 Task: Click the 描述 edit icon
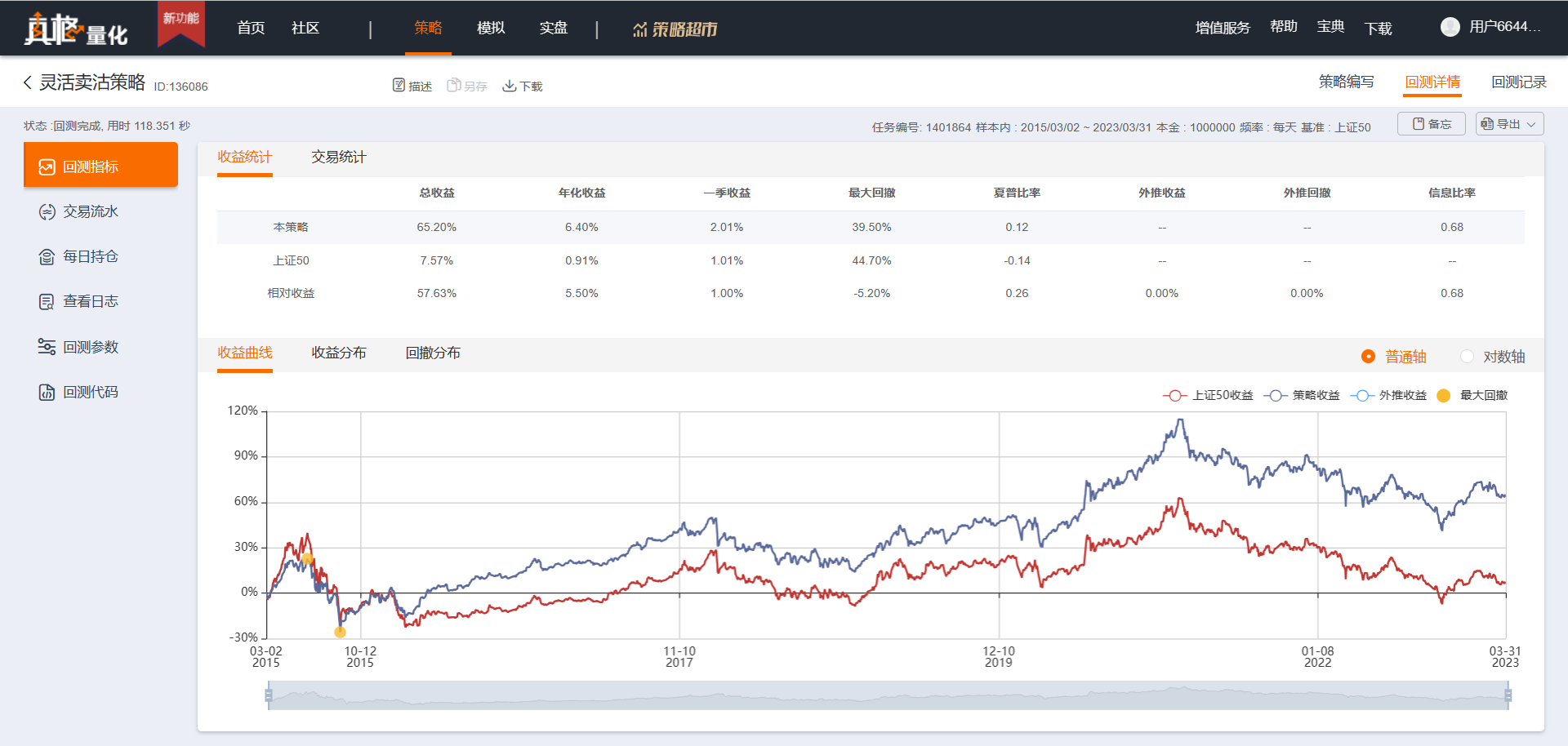click(x=399, y=86)
